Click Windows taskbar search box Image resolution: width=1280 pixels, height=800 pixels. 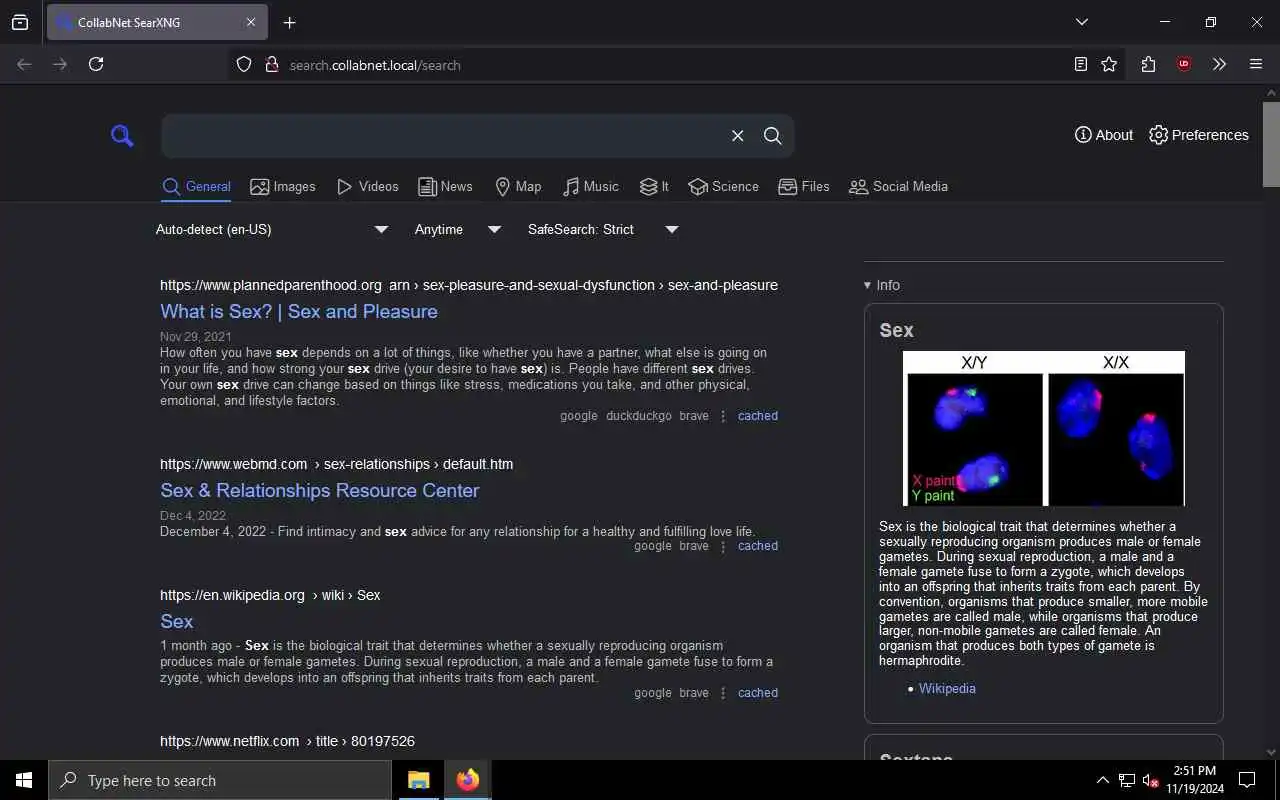[220, 780]
